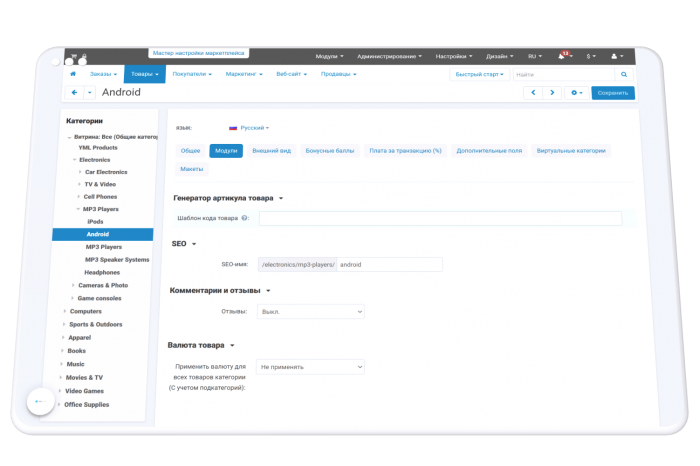This screenshot has height=466, width=700.
Task: Open the Мастер настройки маркетплейса link
Action: 199,53
